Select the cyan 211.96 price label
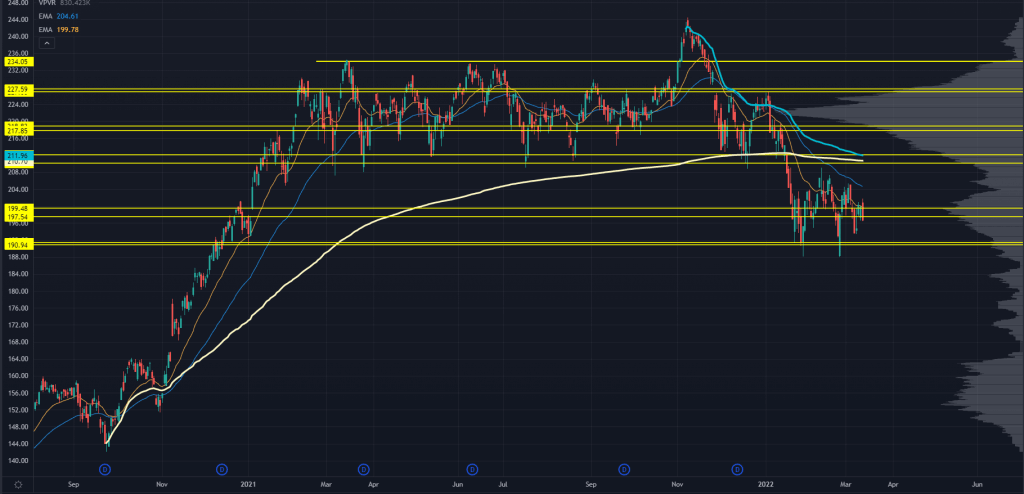 click(x=16, y=155)
